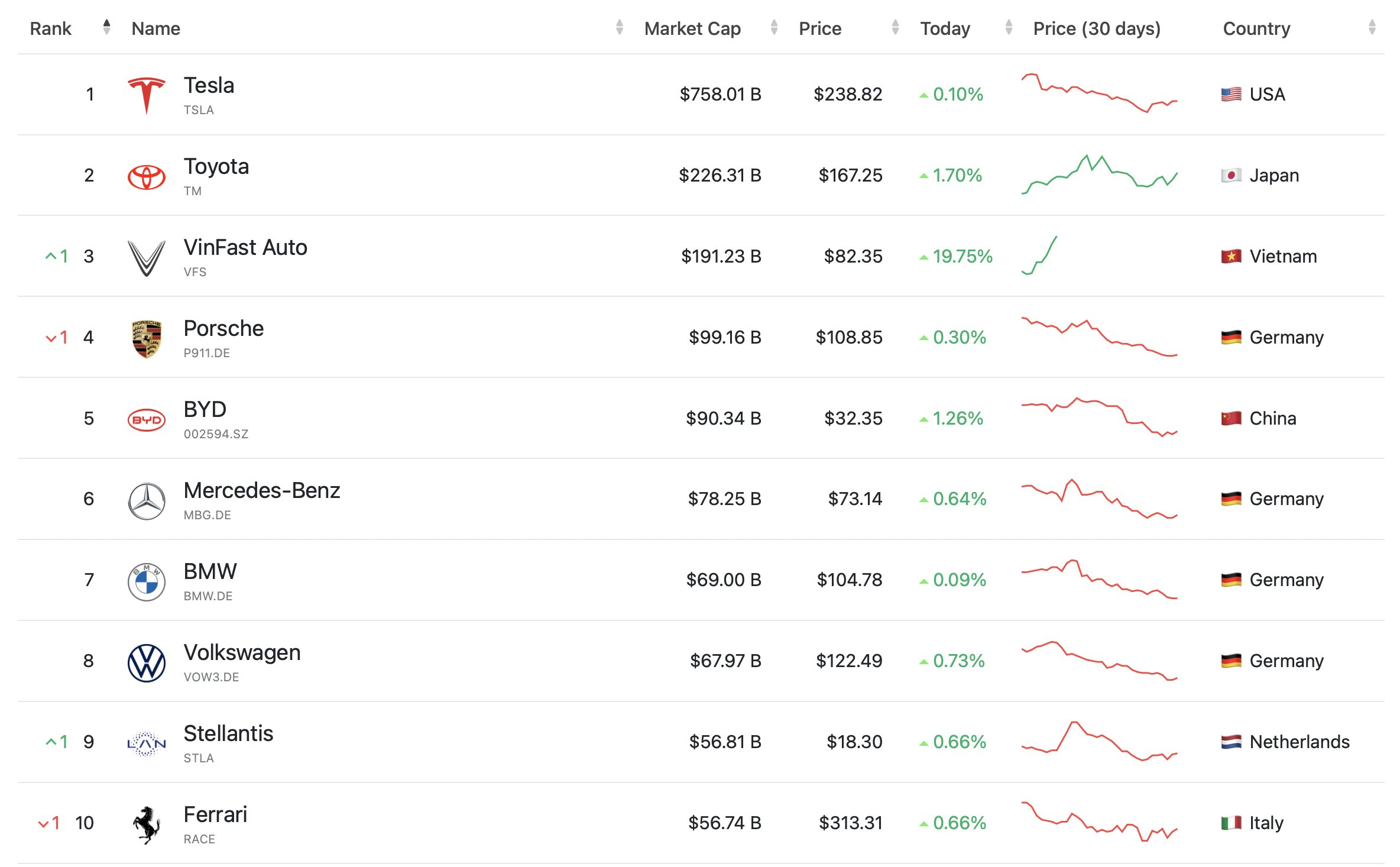Sort table by Name column arrows

click(619, 27)
